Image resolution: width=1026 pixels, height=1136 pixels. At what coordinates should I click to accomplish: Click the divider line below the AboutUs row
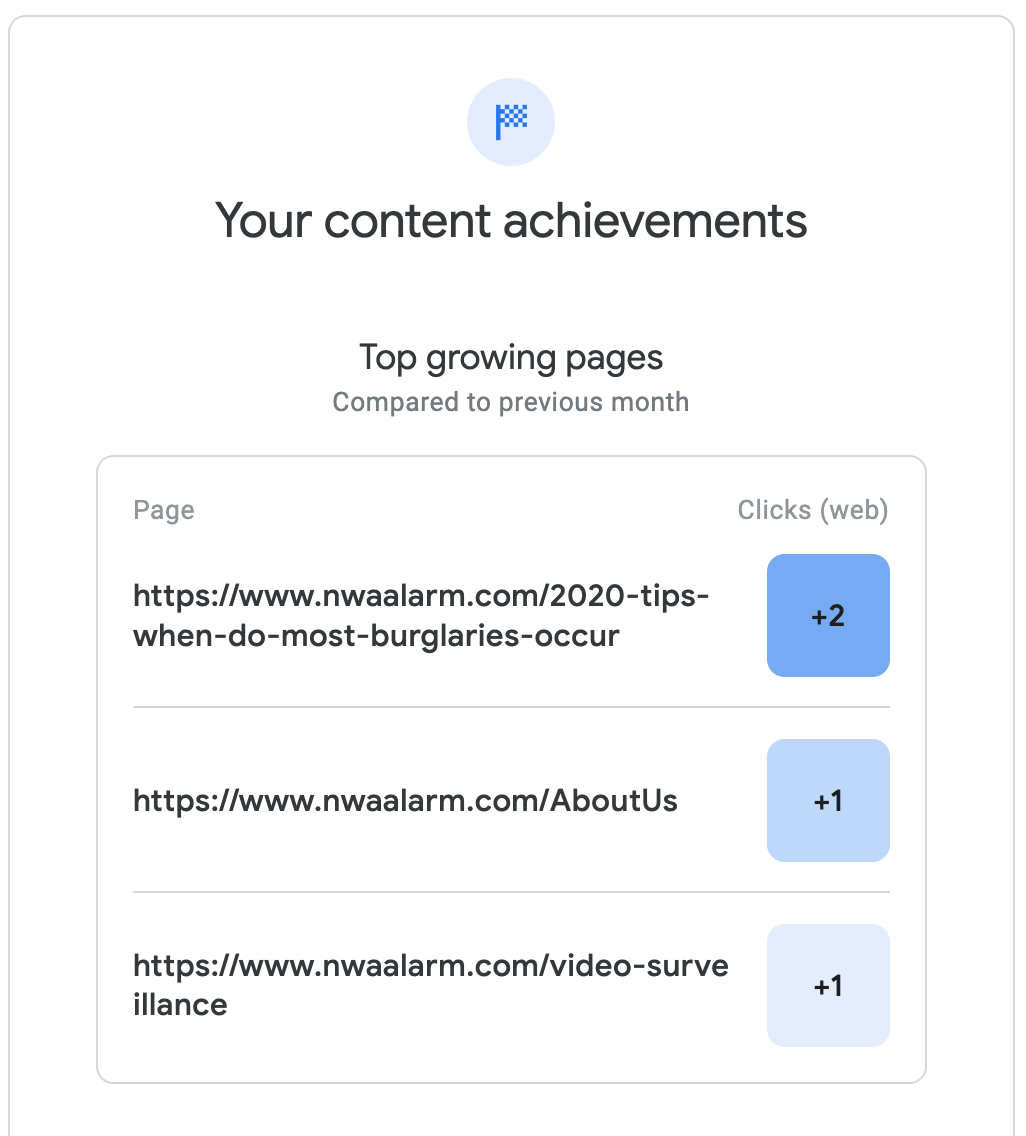pos(450,892)
